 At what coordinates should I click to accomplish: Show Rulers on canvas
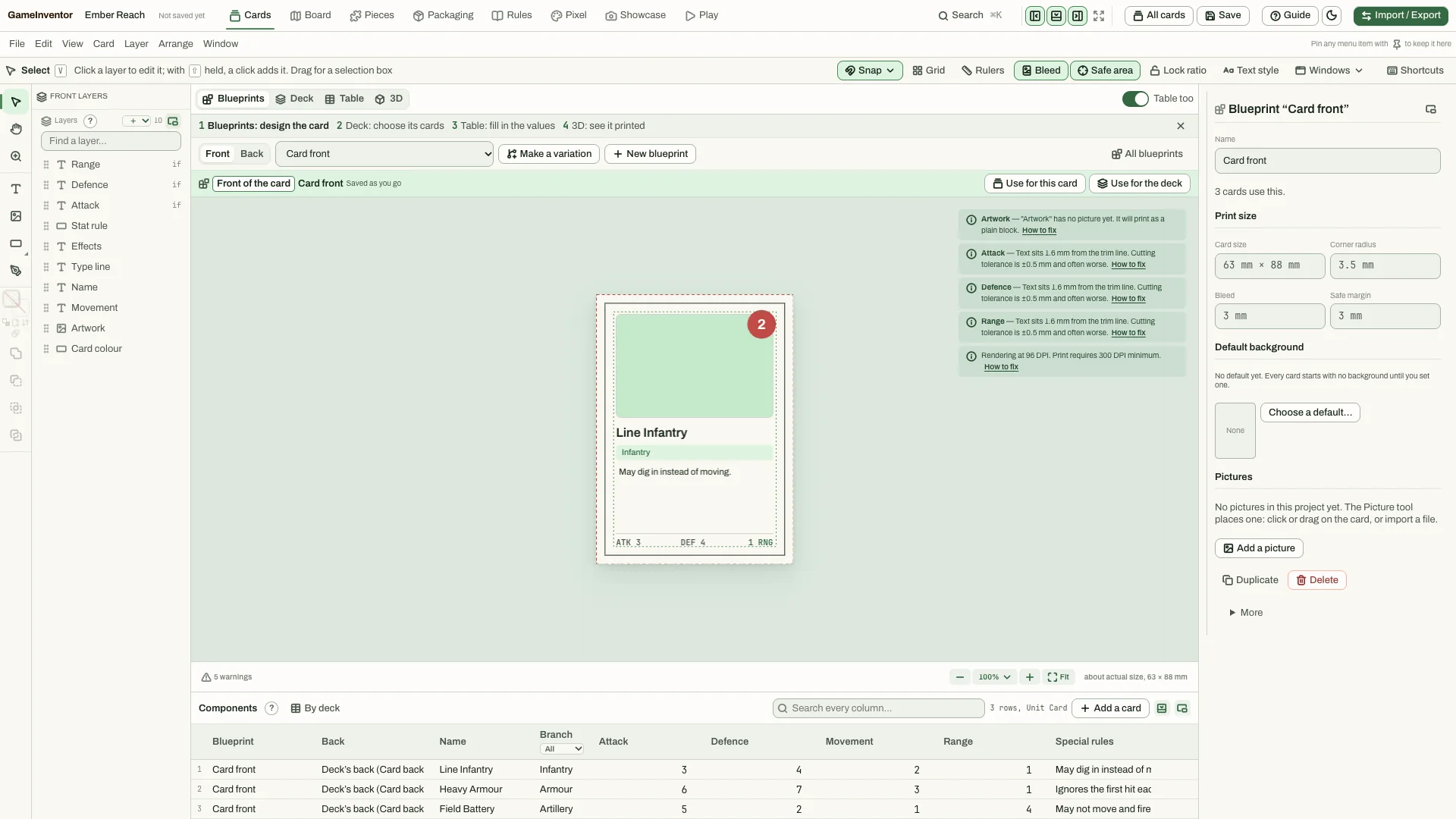coord(983,71)
